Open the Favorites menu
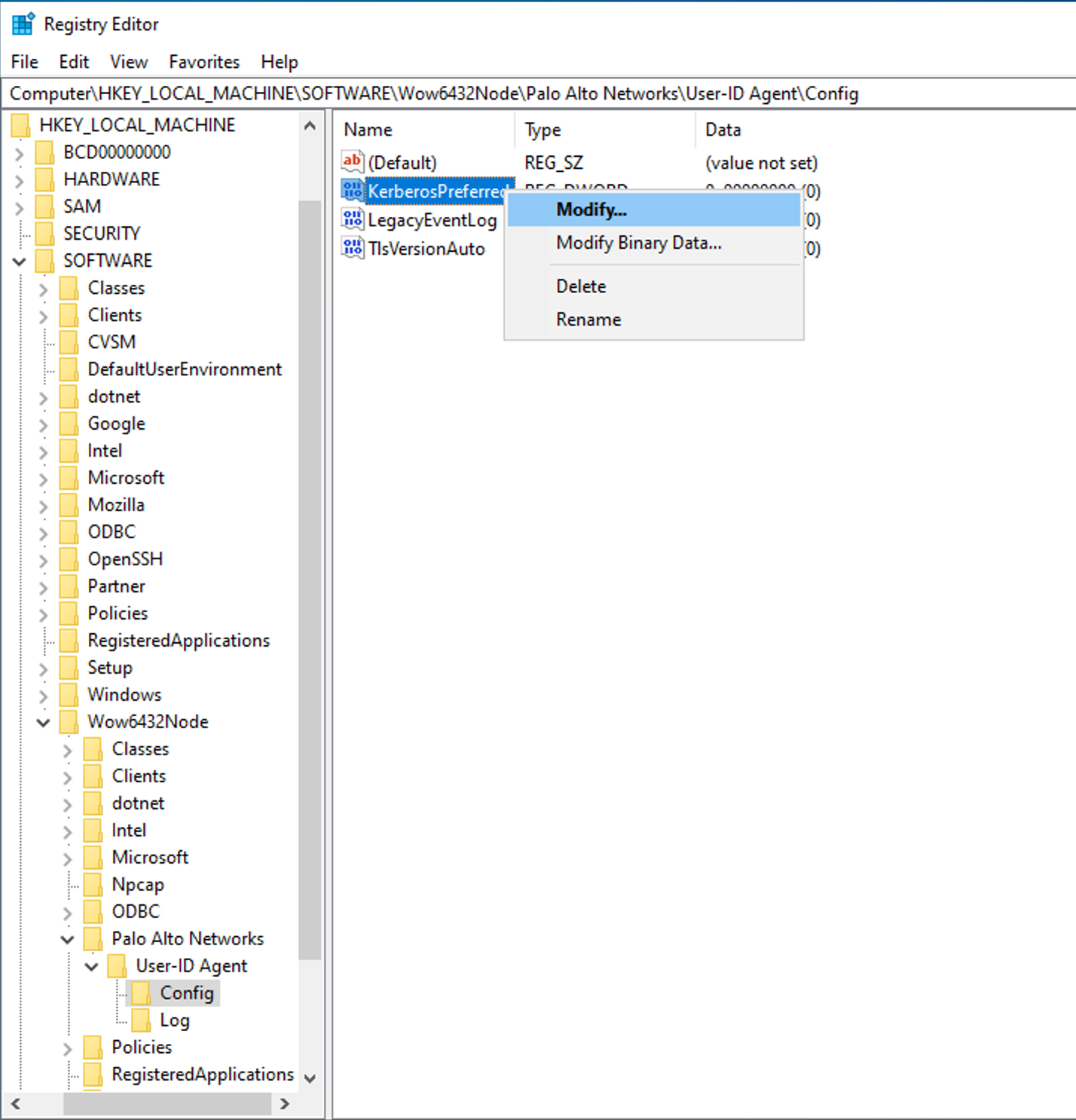 tap(203, 62)
